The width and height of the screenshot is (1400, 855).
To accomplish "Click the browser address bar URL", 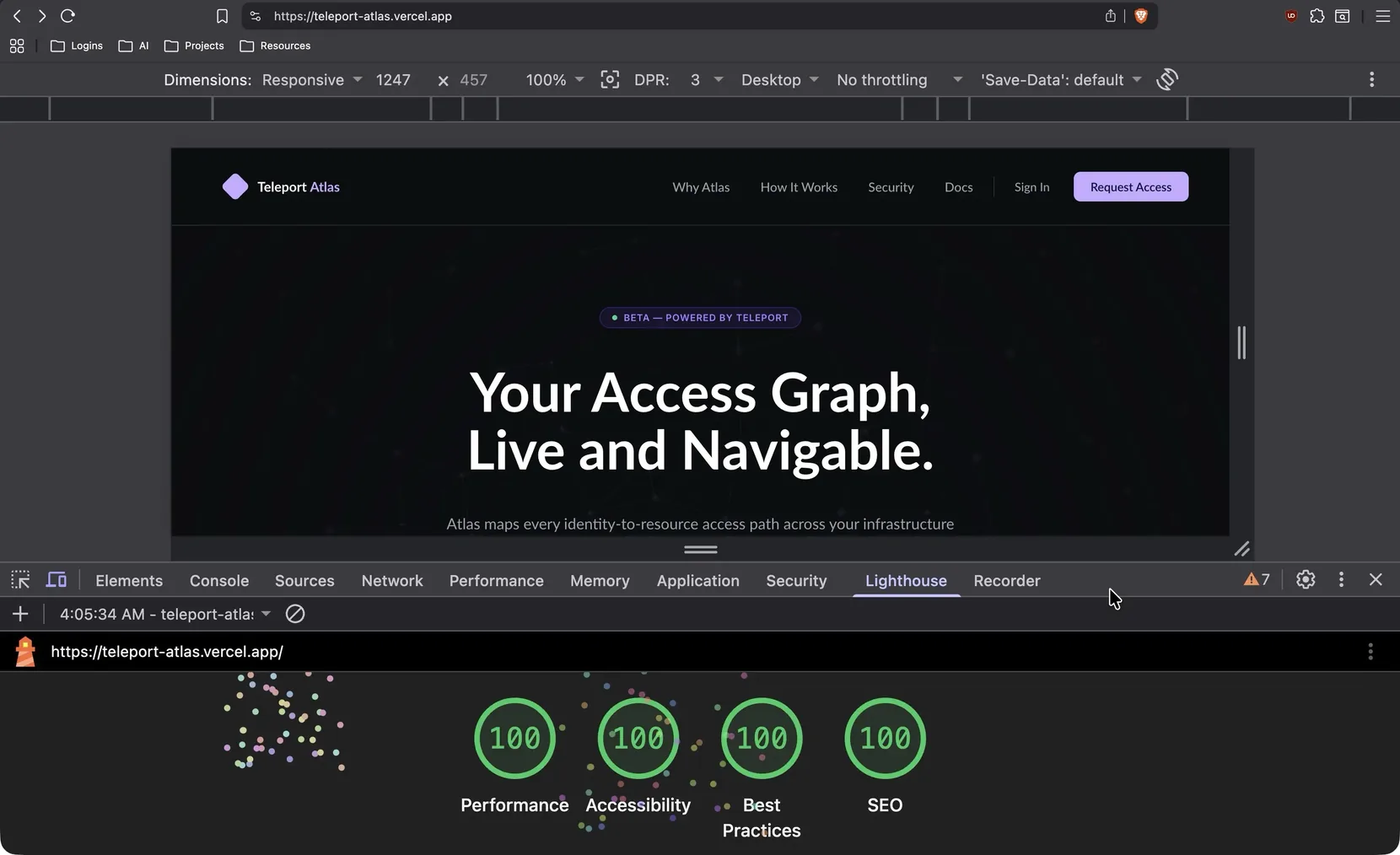I will 363,16.
